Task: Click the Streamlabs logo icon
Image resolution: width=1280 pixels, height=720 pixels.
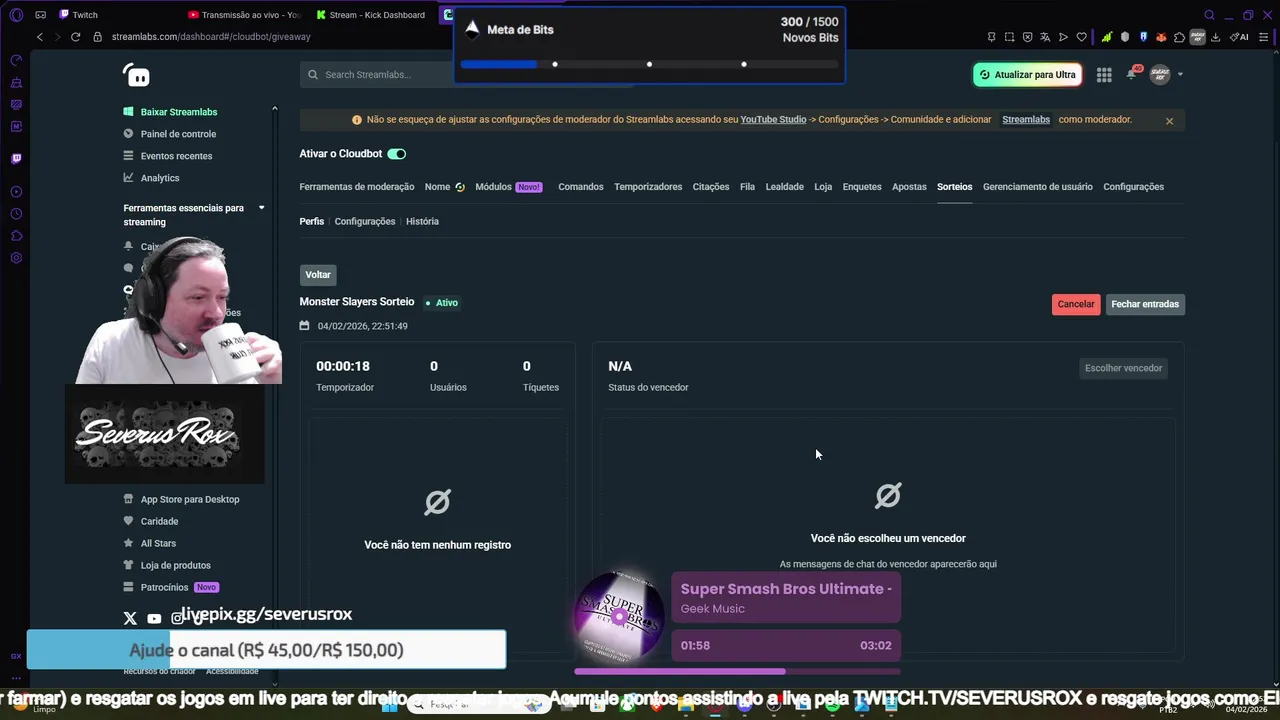Action: (x=136, y=75)
